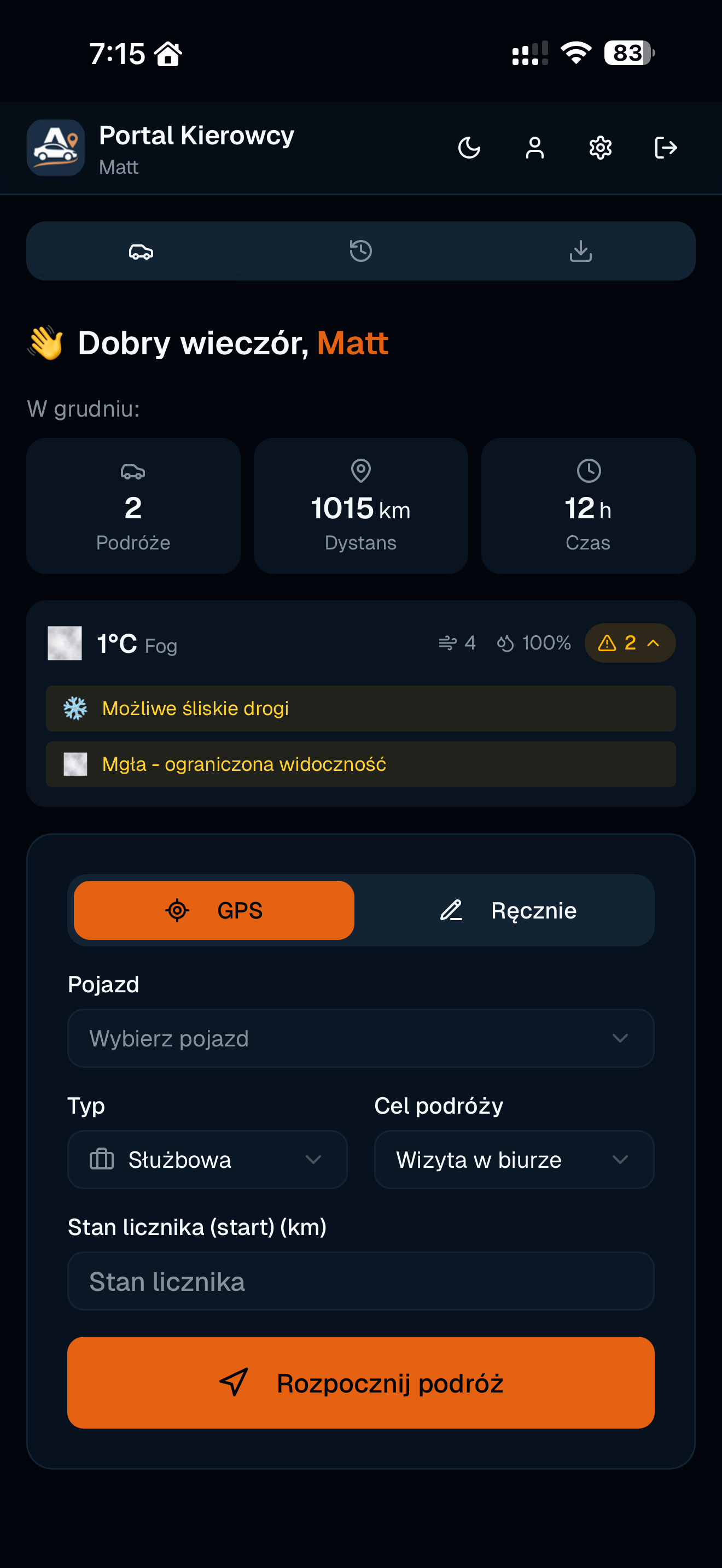Tap the Dystans location pin card
Screen dimensions: 722x1568
coord(360,506)
